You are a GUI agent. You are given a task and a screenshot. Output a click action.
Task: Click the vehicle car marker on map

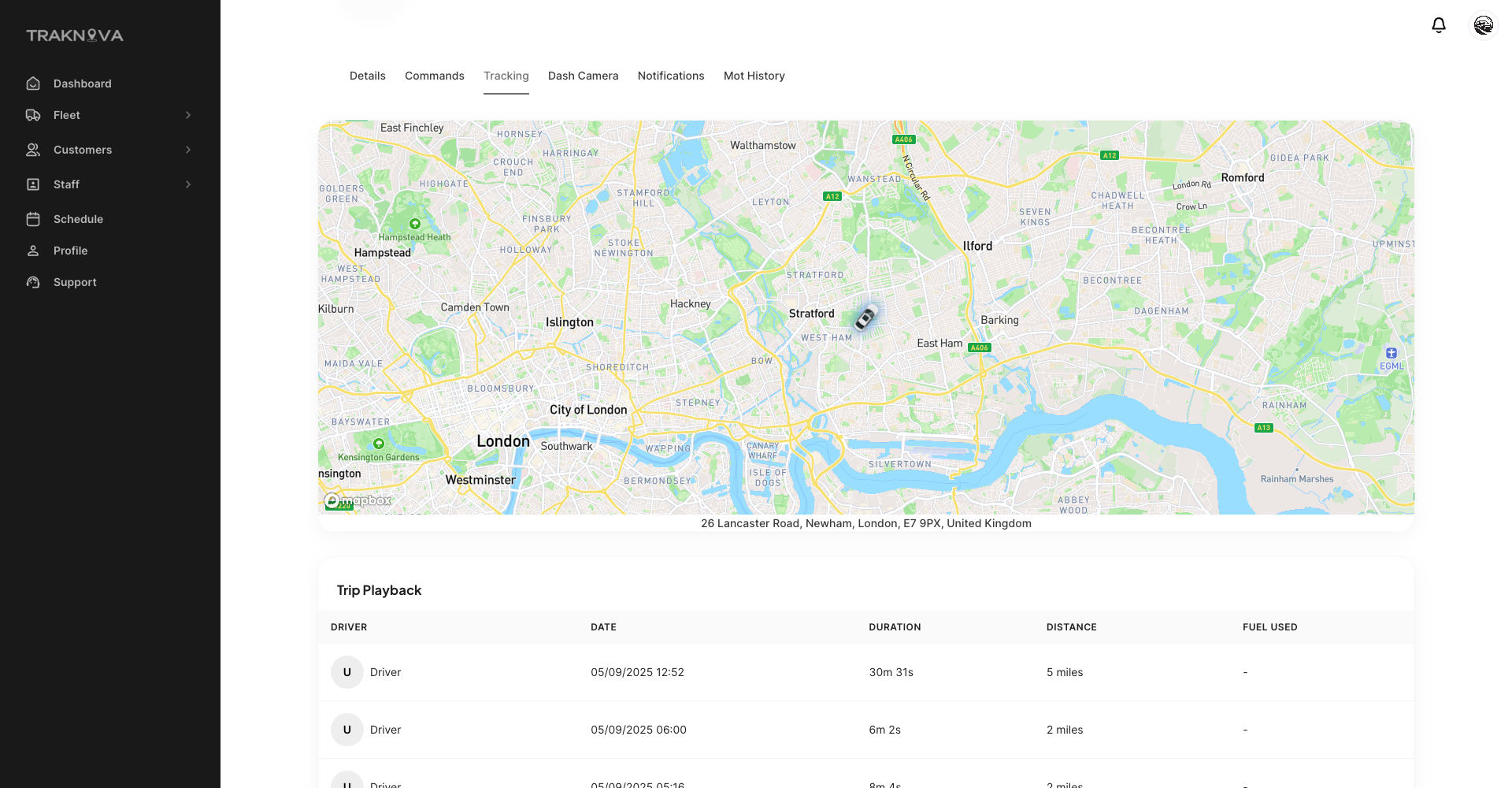pos(865,318)
